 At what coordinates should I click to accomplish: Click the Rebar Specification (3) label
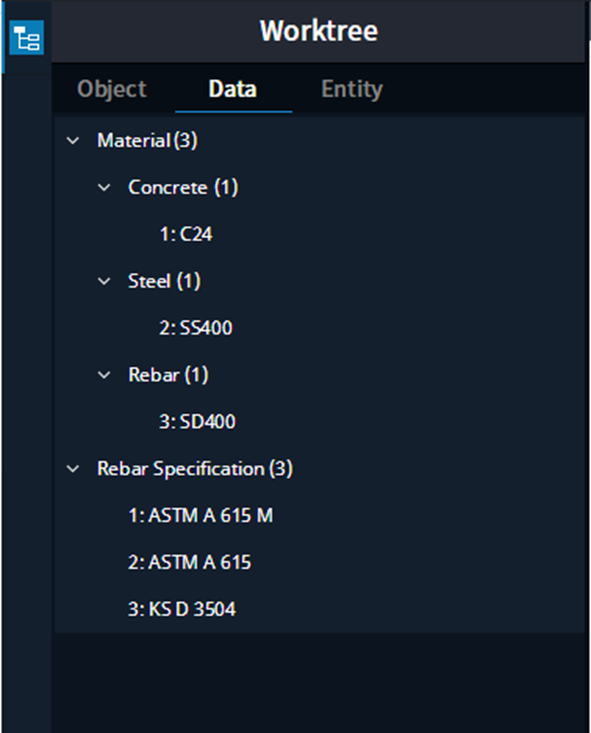[195, 468]
